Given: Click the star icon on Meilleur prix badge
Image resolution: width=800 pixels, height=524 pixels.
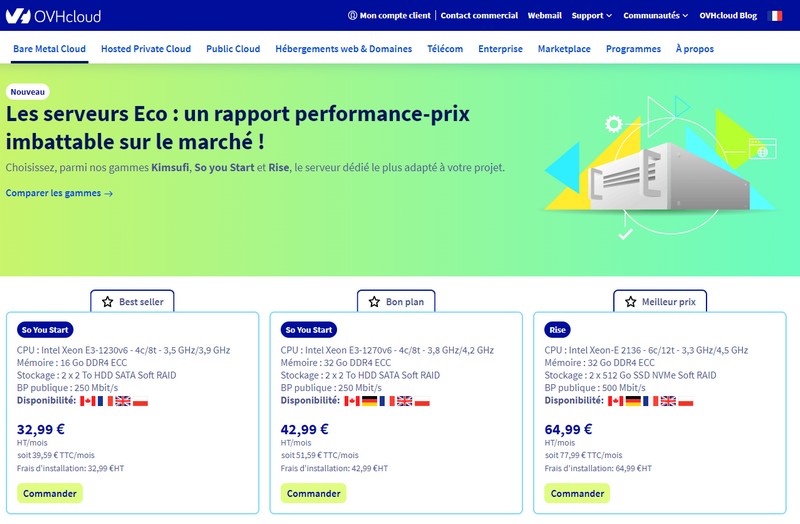Looking at the screenshot, I should point(630,301).
